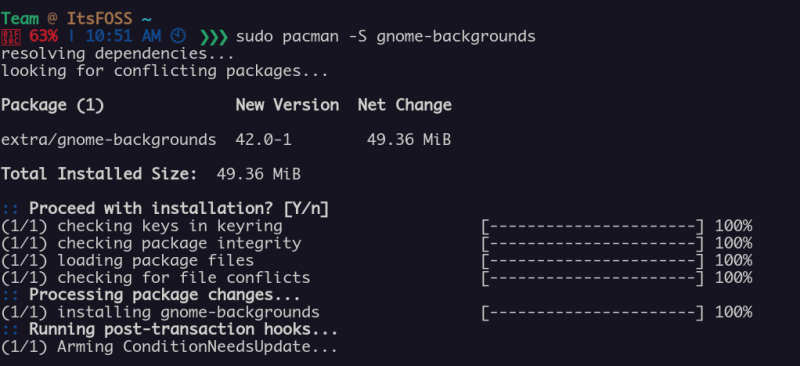Click the 'installing gnome-backgrounds' progress bar
Image resolution: width=800 pixels, height=366 pixels.
coord(593,312)
